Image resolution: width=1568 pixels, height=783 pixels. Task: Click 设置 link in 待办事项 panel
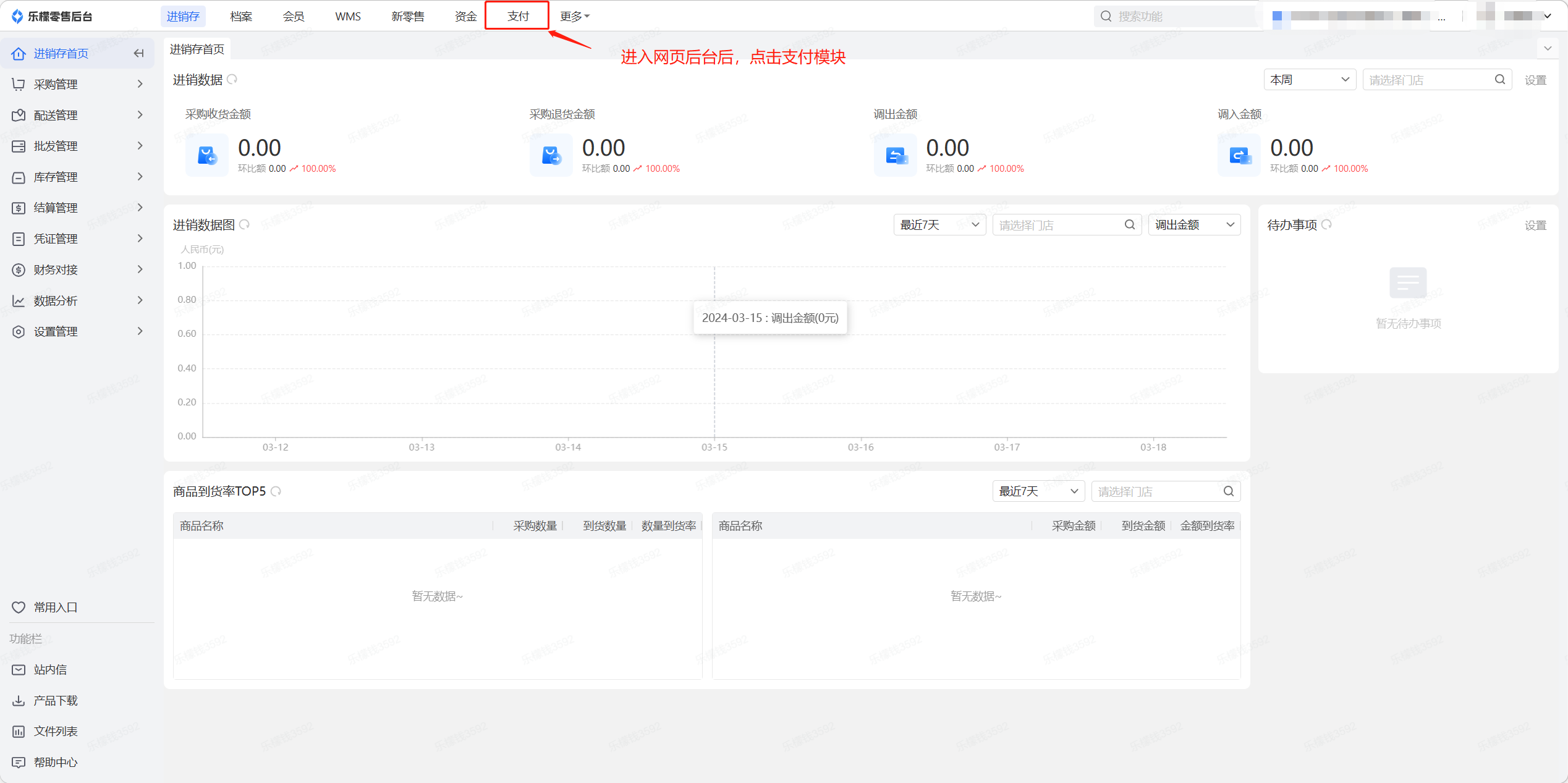[x=1535, y=226]
